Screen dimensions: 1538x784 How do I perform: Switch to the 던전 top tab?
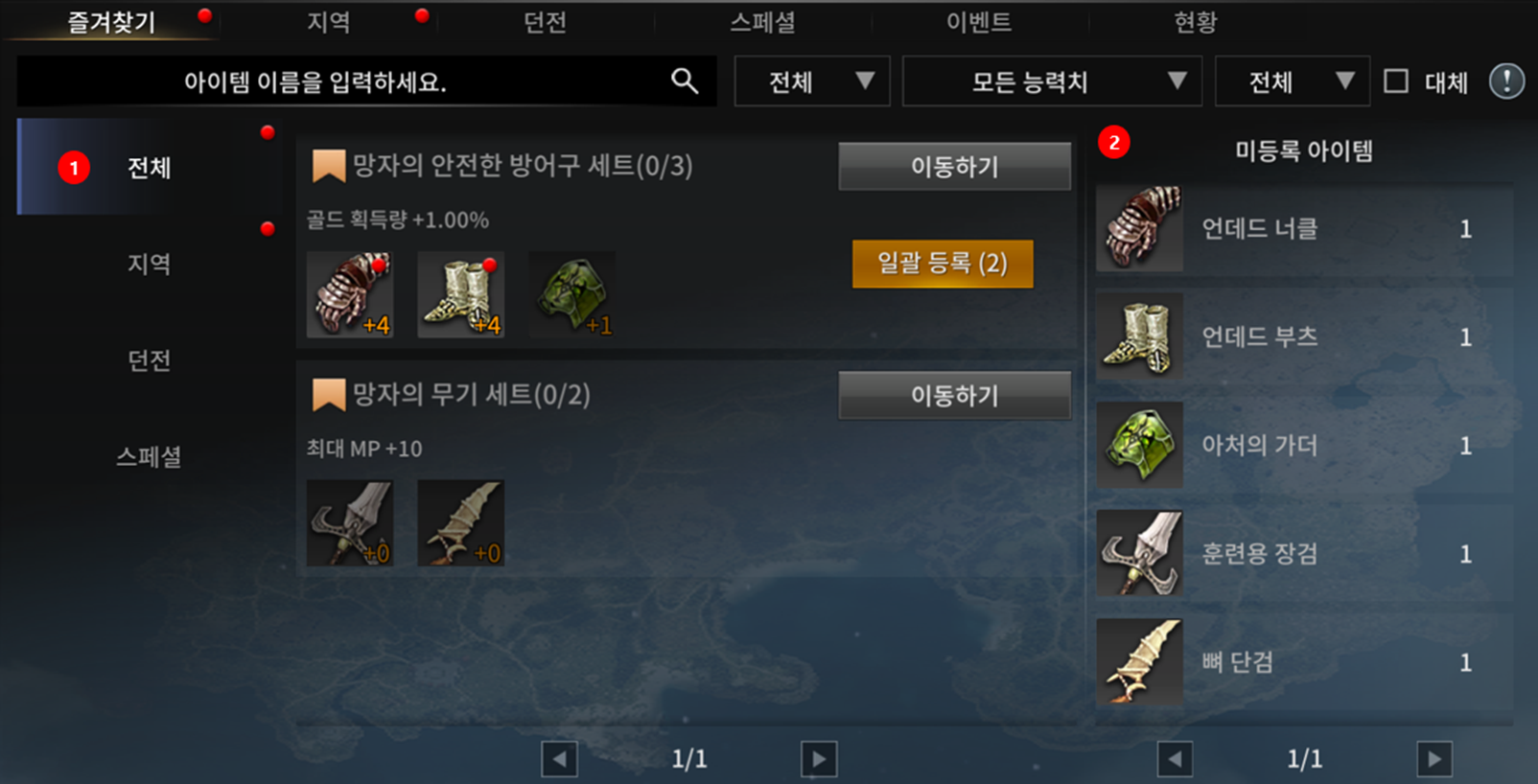pos(545,21)
